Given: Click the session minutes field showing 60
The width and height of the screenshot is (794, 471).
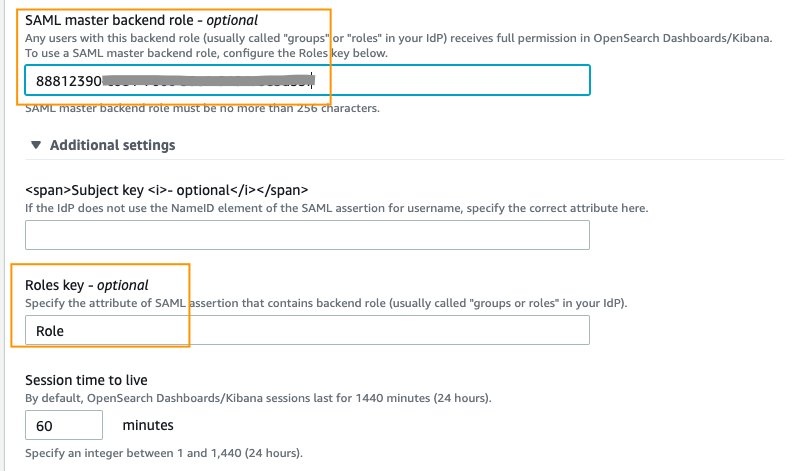Looking at the screenshot, I should [x=64, y=425].
